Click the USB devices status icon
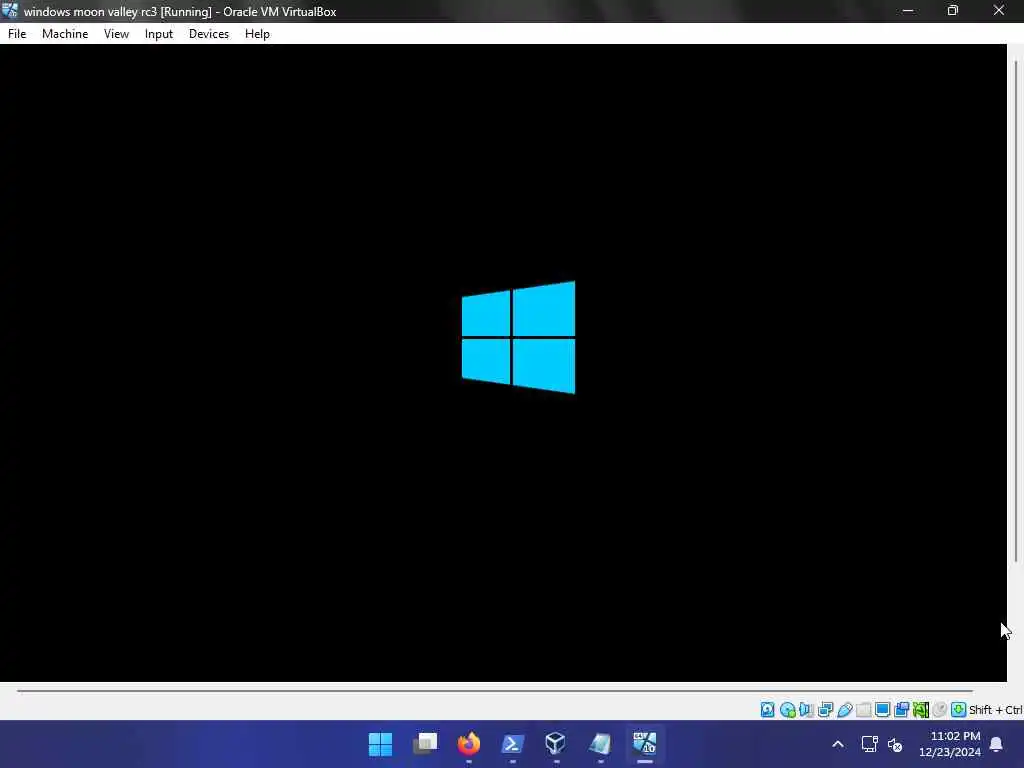The height and width of the screenshot is (768, 1024). 844,709
